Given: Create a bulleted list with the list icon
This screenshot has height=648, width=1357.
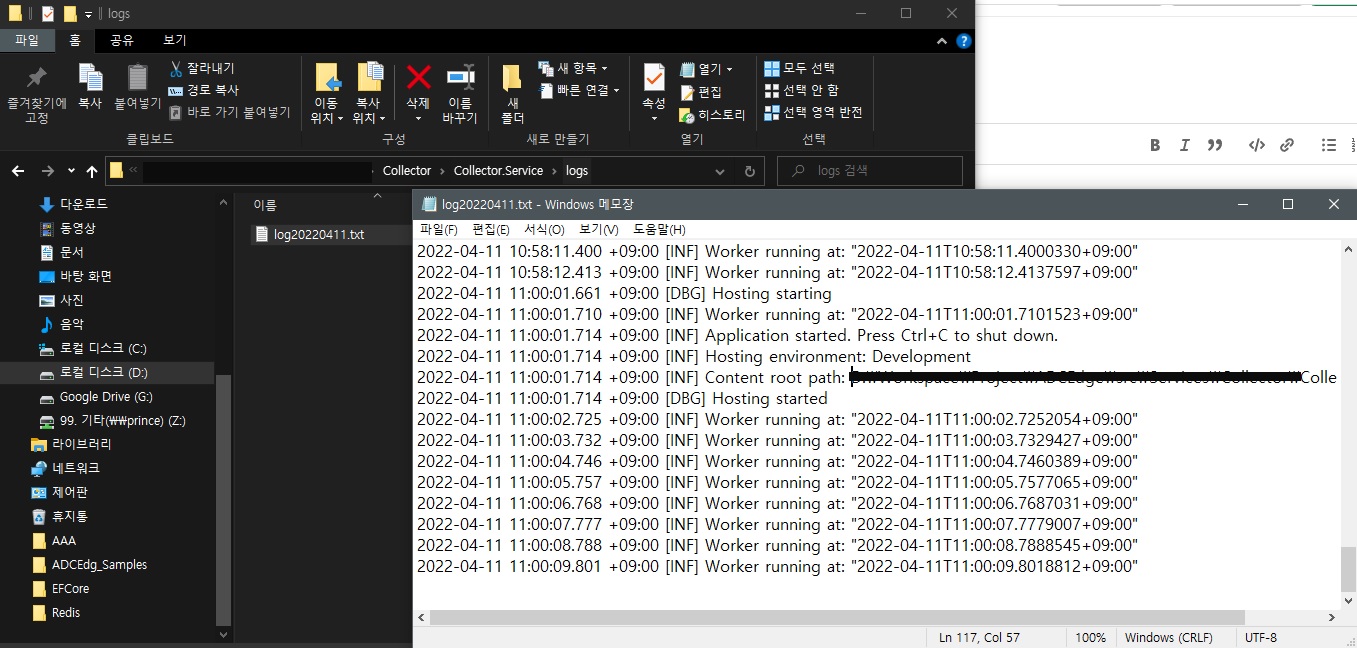Looking at the screenshot, I should coord(1329,145).
